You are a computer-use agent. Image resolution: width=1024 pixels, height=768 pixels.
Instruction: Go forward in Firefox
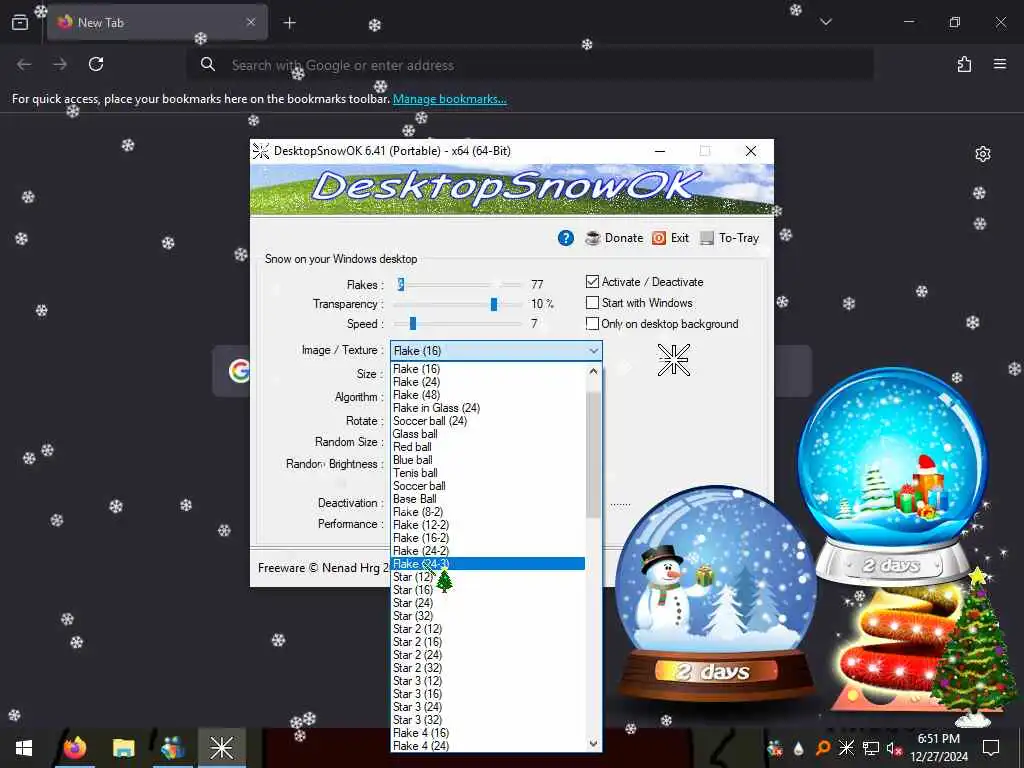(60, 64)
